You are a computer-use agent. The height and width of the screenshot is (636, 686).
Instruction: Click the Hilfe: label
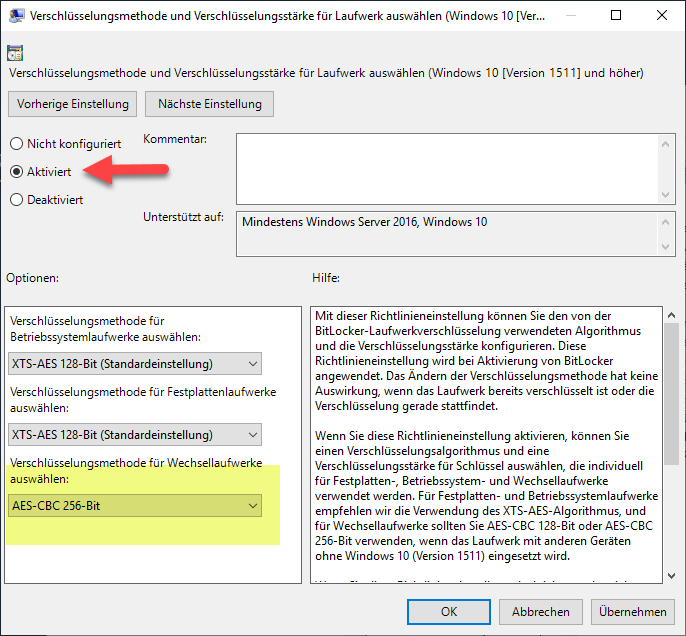click(326, 278)
